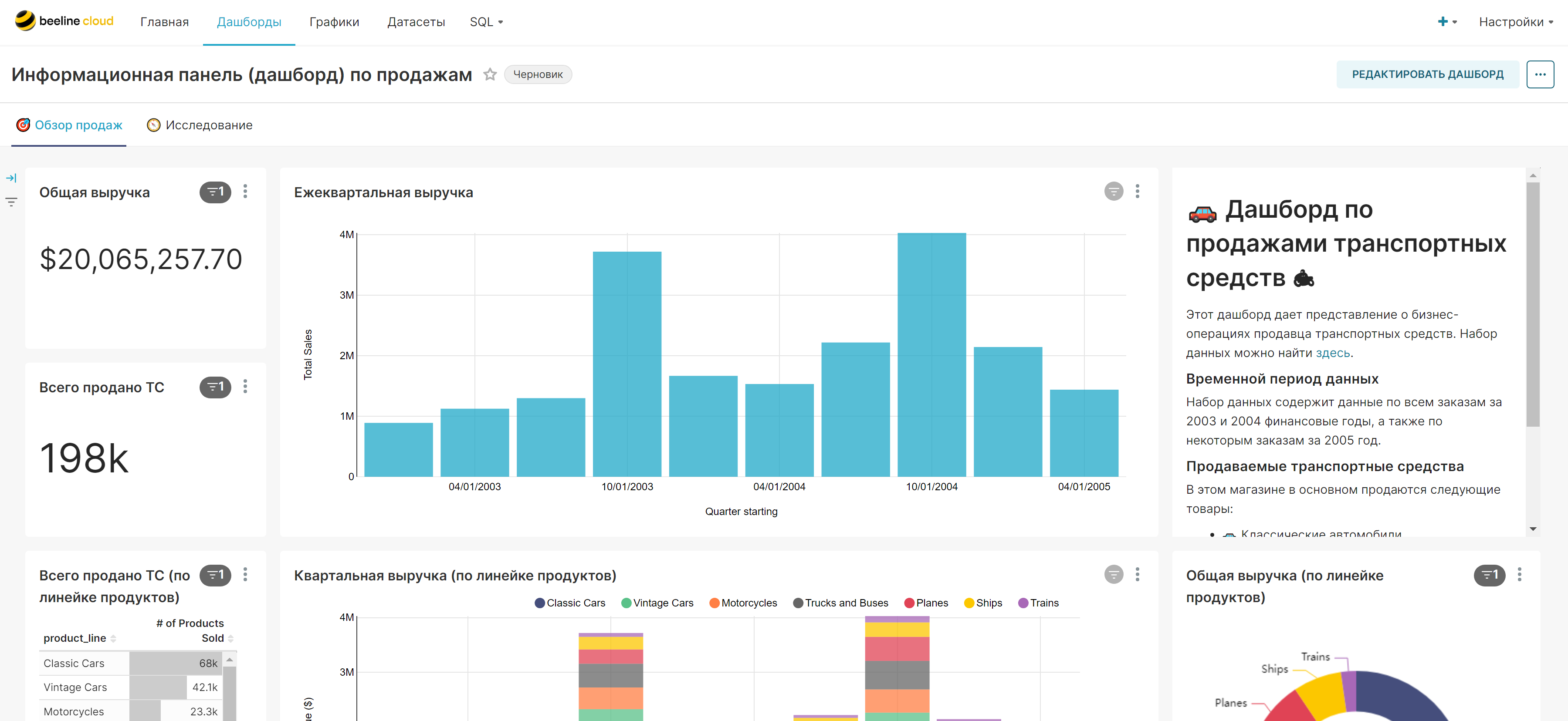Click РЕДАКТИРОВАТЬ ДАШБОРД button
Screen dimensions: 1568x721
tap(1427, 74)
